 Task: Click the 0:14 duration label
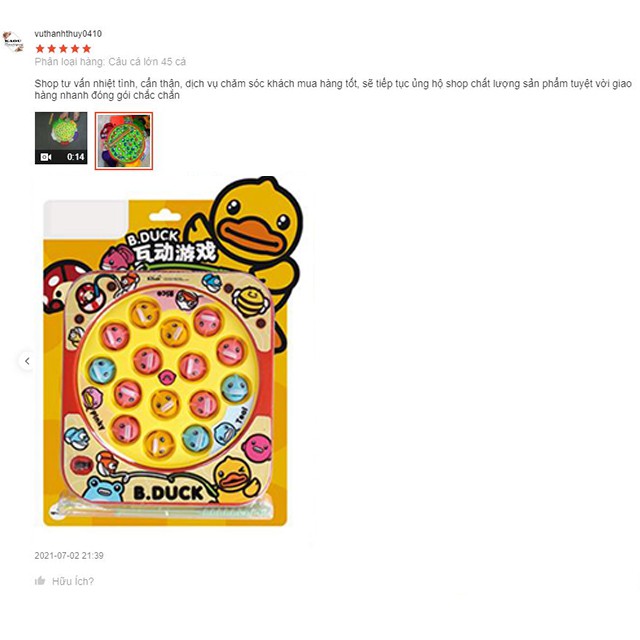tap(76, 157)
